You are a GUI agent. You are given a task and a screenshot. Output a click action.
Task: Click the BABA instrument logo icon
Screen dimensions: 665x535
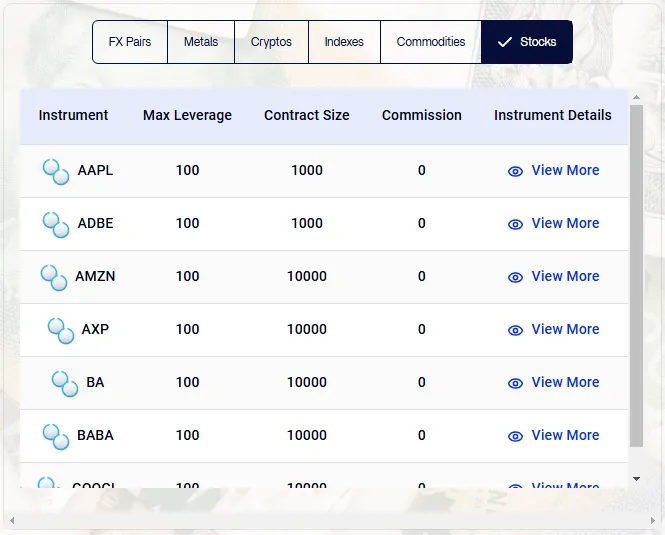coord(56,436)
